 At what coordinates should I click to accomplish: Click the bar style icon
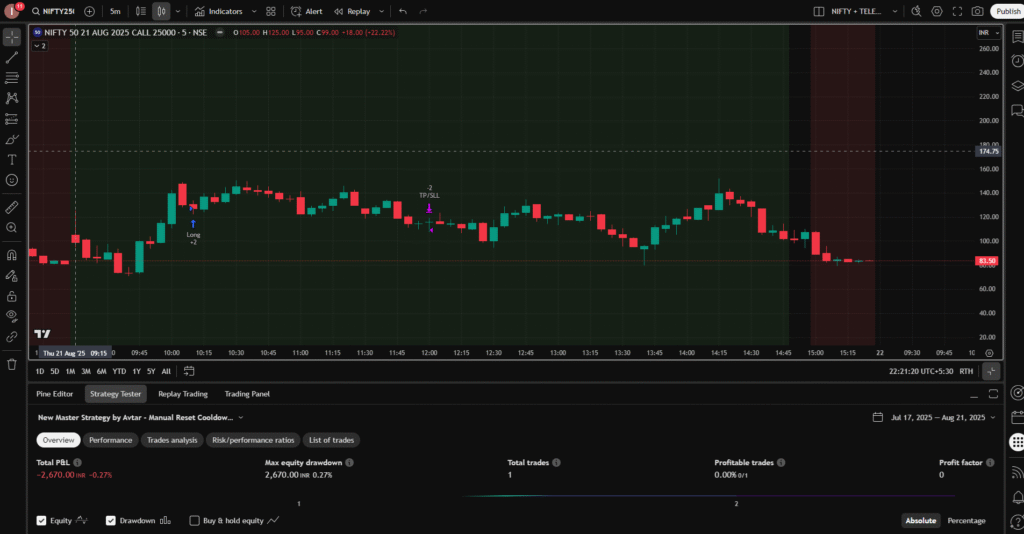click(x=140, y=11)
